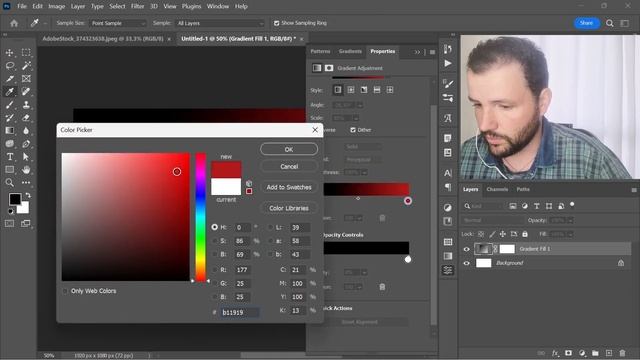Viewport: 640px width, 360px height.
Task: Close the Color Picker dialog
Action: (315, 130)
